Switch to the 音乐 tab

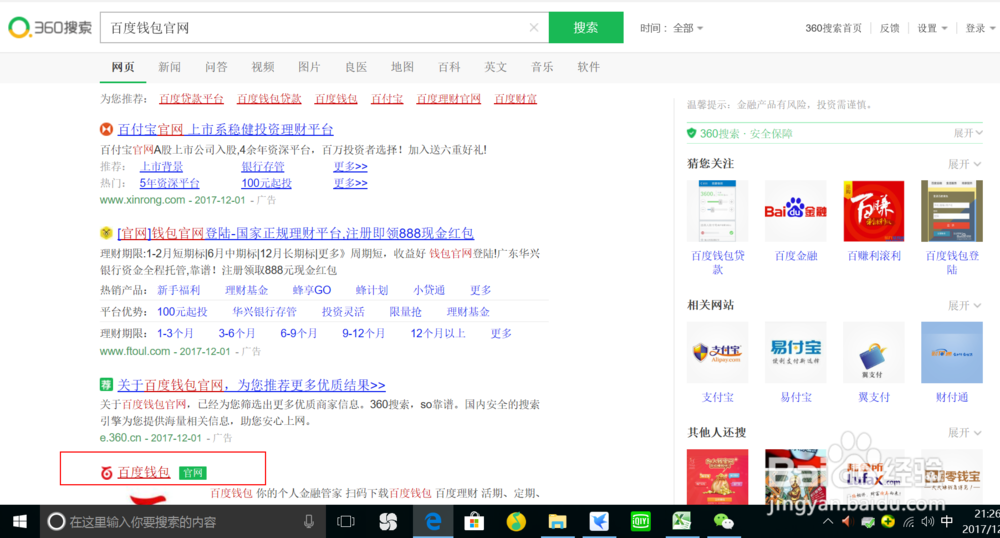(x=542, y=67)
